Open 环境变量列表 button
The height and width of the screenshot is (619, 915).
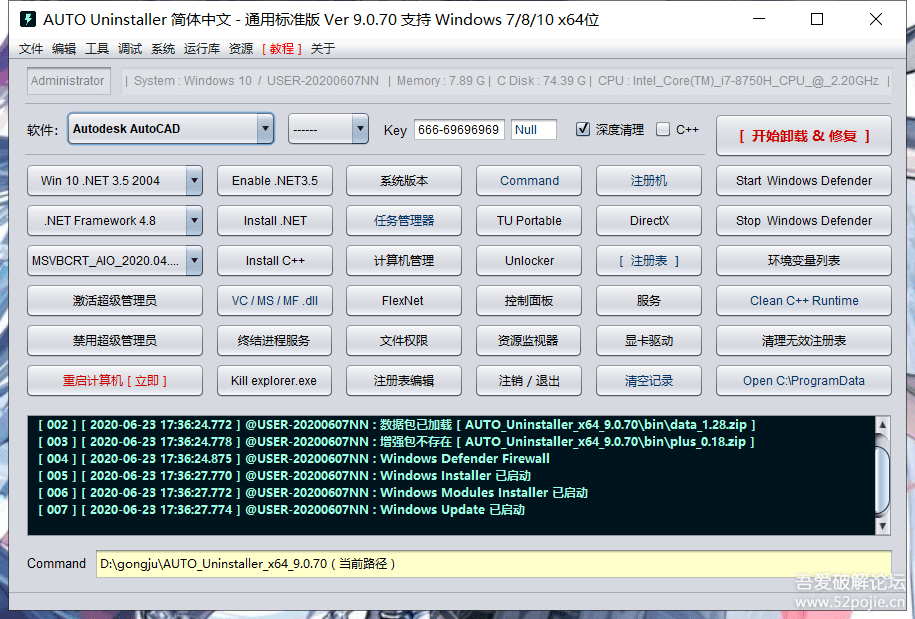(804, 261)
